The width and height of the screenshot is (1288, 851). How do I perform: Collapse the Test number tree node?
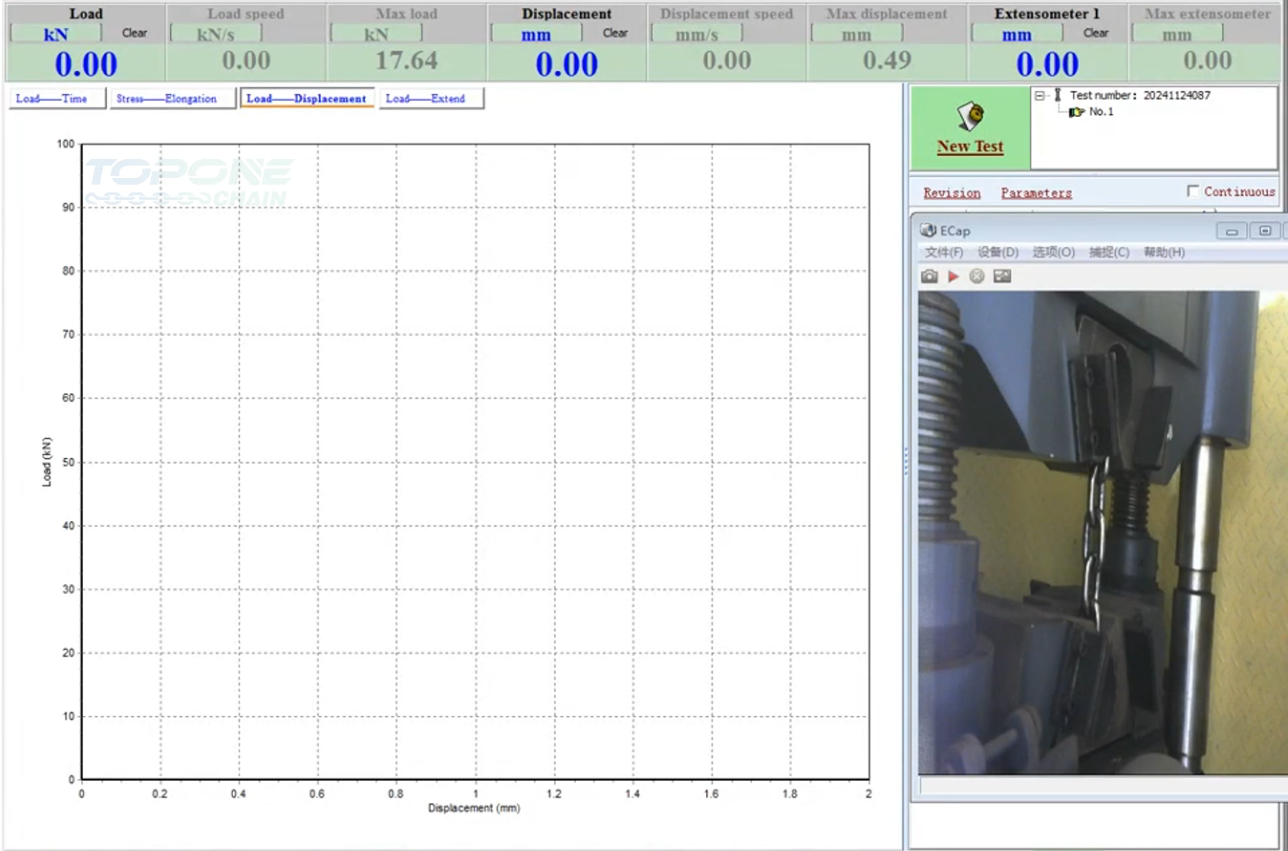(x=1040, y=96)
